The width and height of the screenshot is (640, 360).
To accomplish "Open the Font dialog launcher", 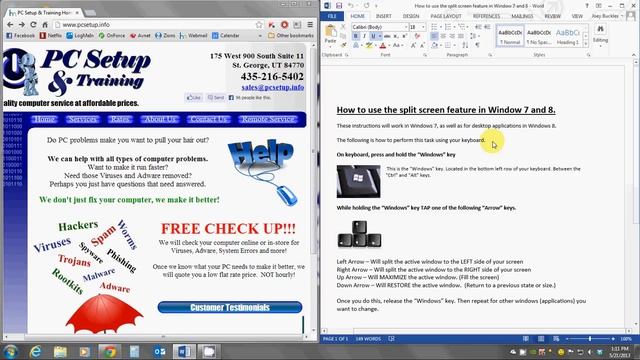I will pyautogui.click(x=425, y=55).
